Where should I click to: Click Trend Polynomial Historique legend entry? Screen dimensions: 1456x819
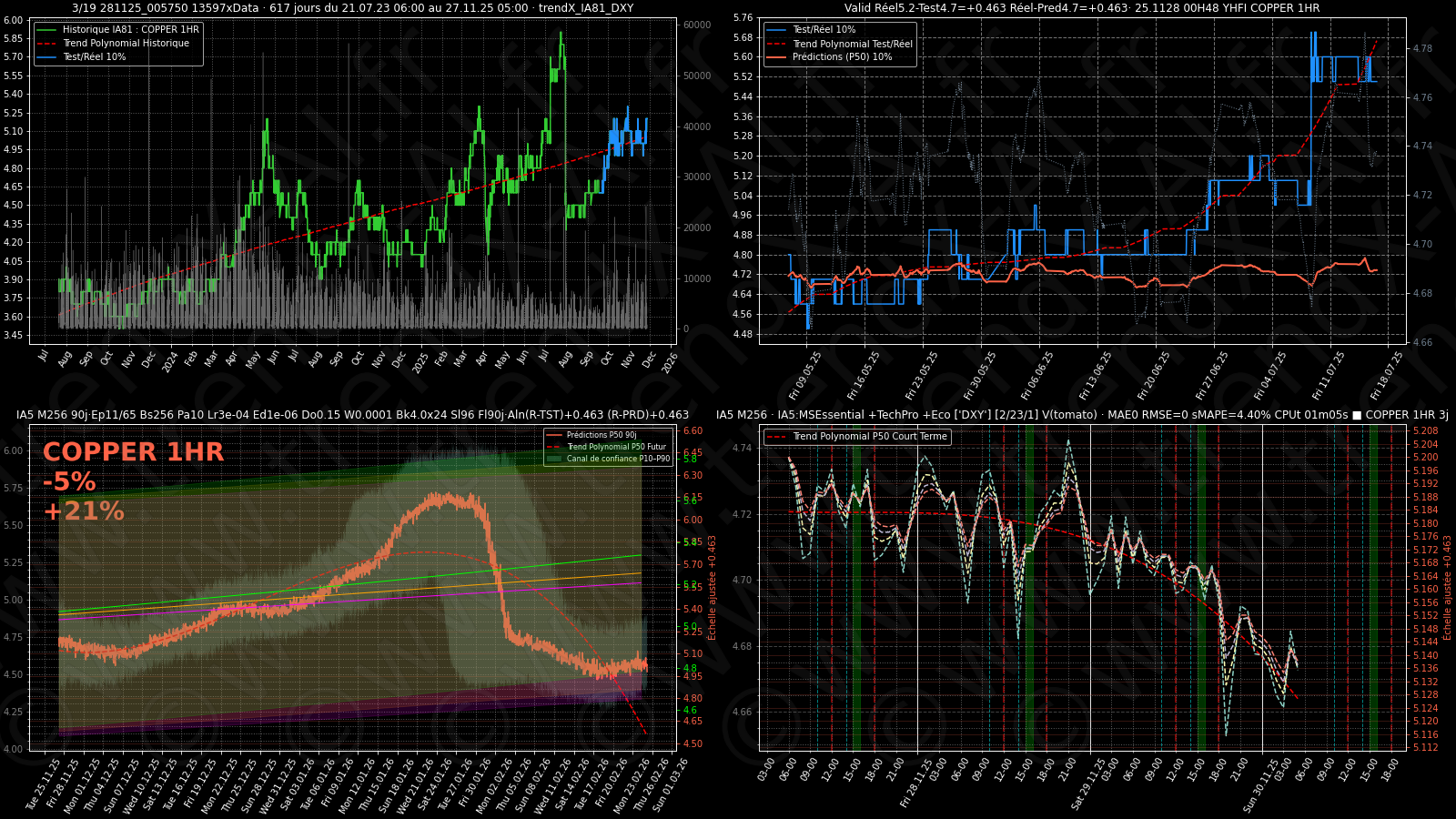pyautogui.click(x=126, y=44)
